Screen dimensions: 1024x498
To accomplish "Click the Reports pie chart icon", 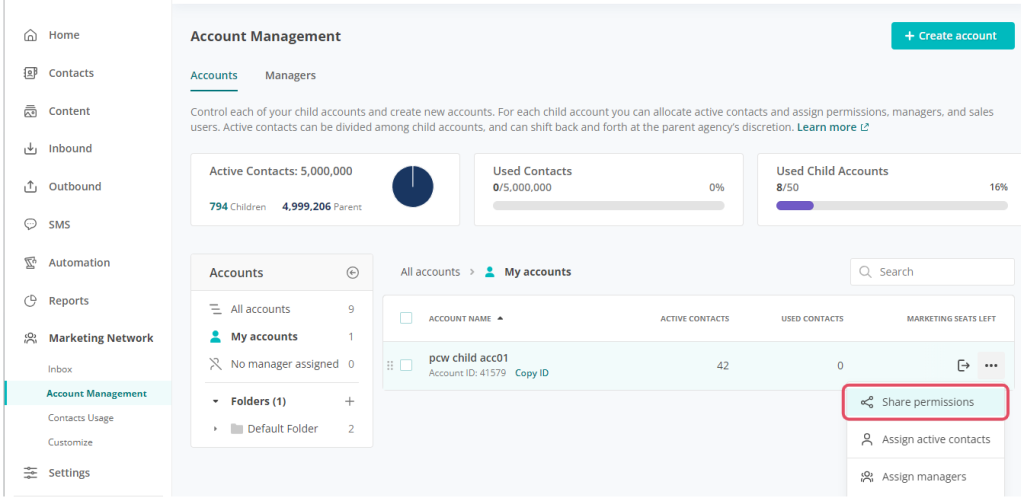I will click(x=30, y=301).
